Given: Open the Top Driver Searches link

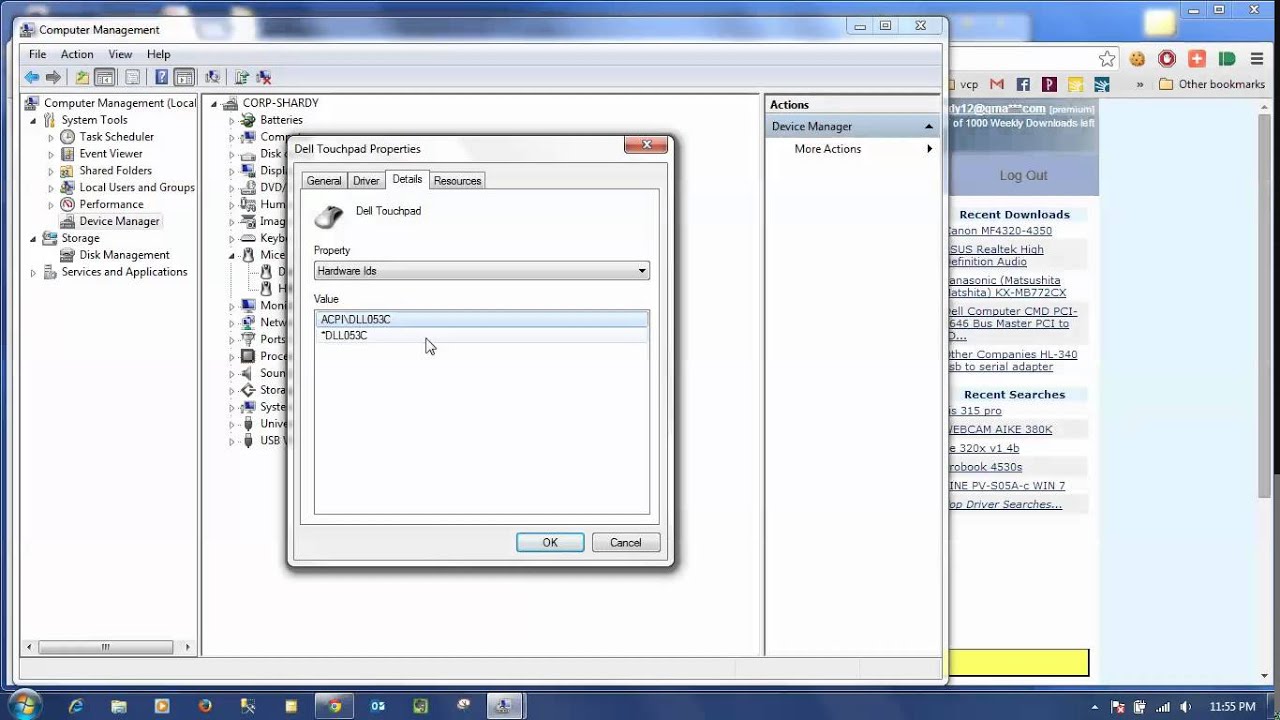Looking at the screenshot, I should tap(1005, 504).
